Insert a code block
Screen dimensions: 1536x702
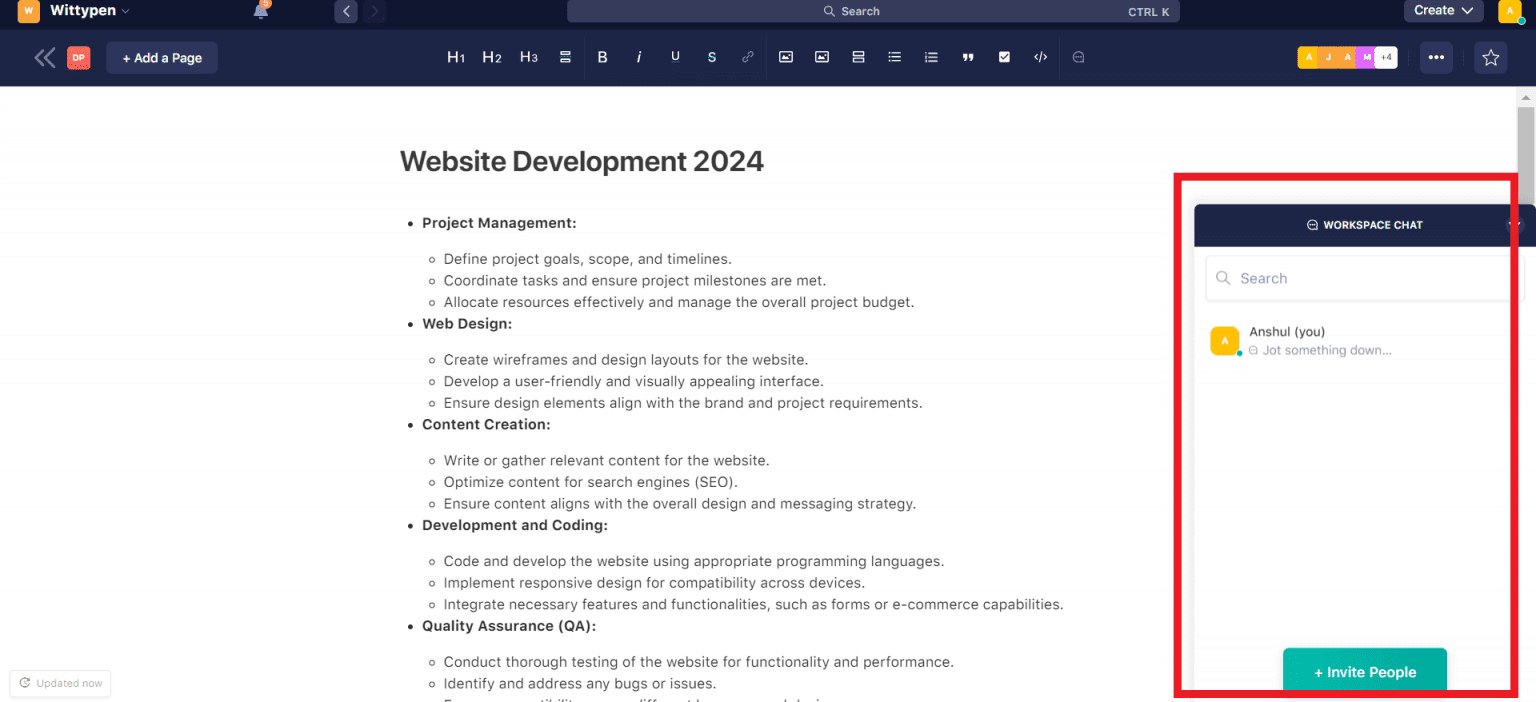[1040, 57]
